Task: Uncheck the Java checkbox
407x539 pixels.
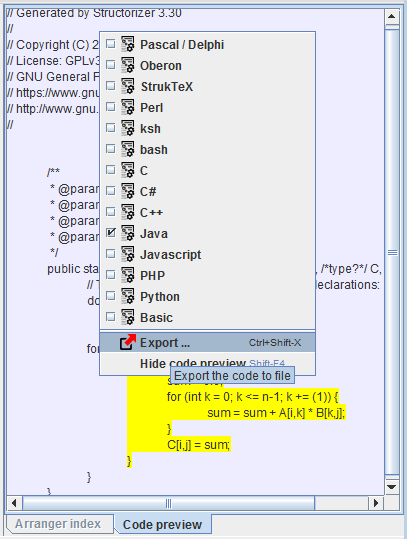Action: (111, 233)
